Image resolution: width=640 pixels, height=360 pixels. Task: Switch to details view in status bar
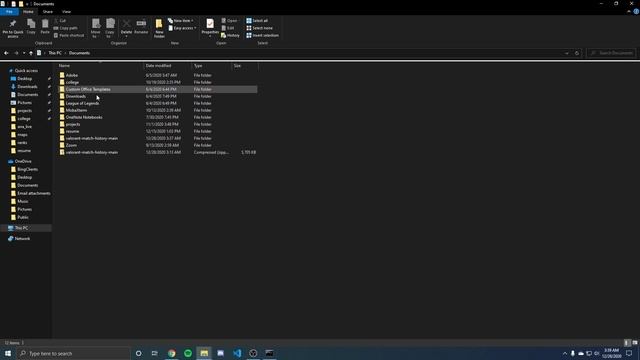(627, 343)
